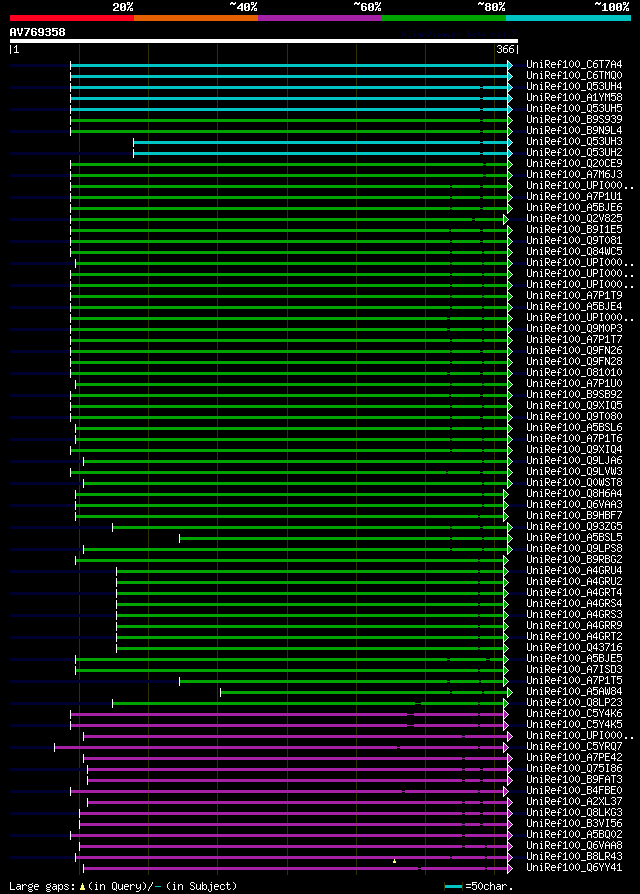Click the UniRef100_B9RBG2 label
Image resolution: width=640 pixels, height=894 pixels.
[574, 559]
